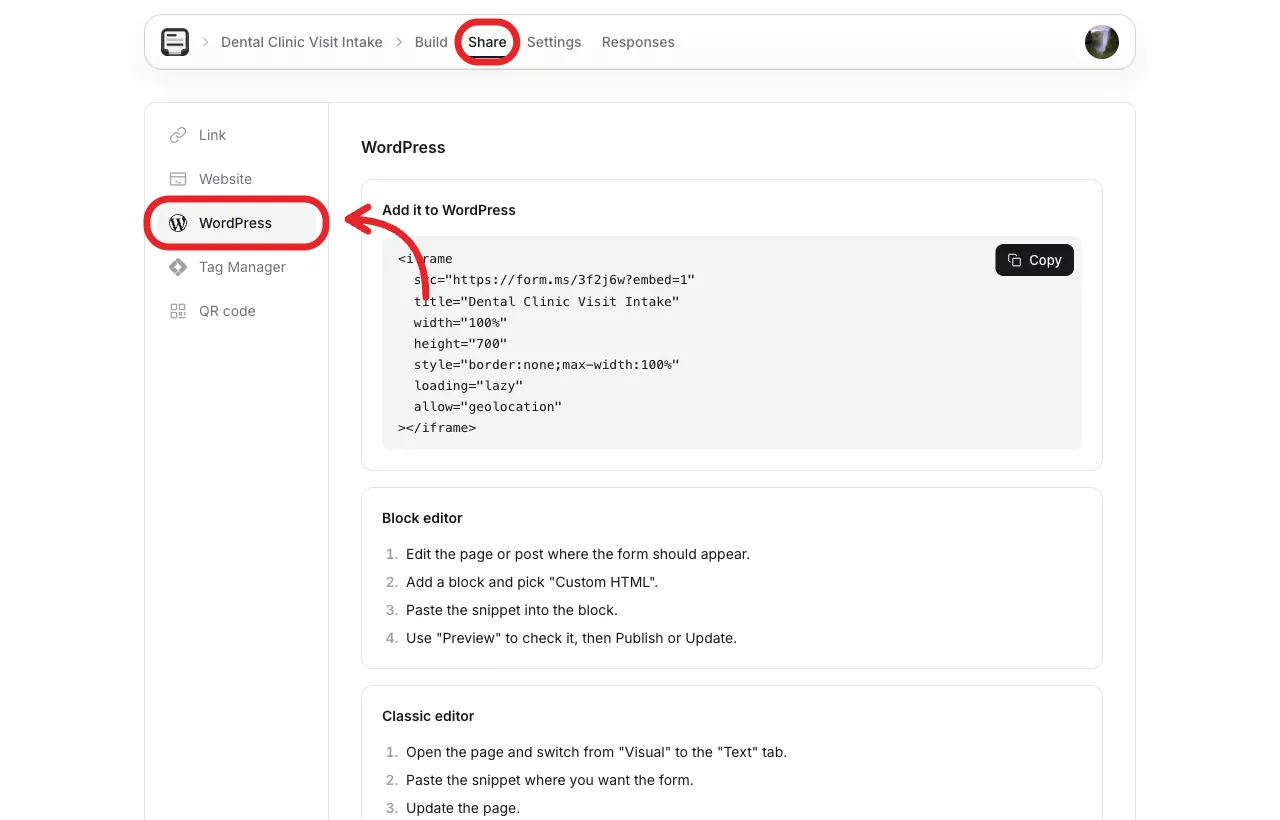This screenshot has width=1280, height=820.
Task: Click the Block editor heading
Action: [x=422, y=518]
